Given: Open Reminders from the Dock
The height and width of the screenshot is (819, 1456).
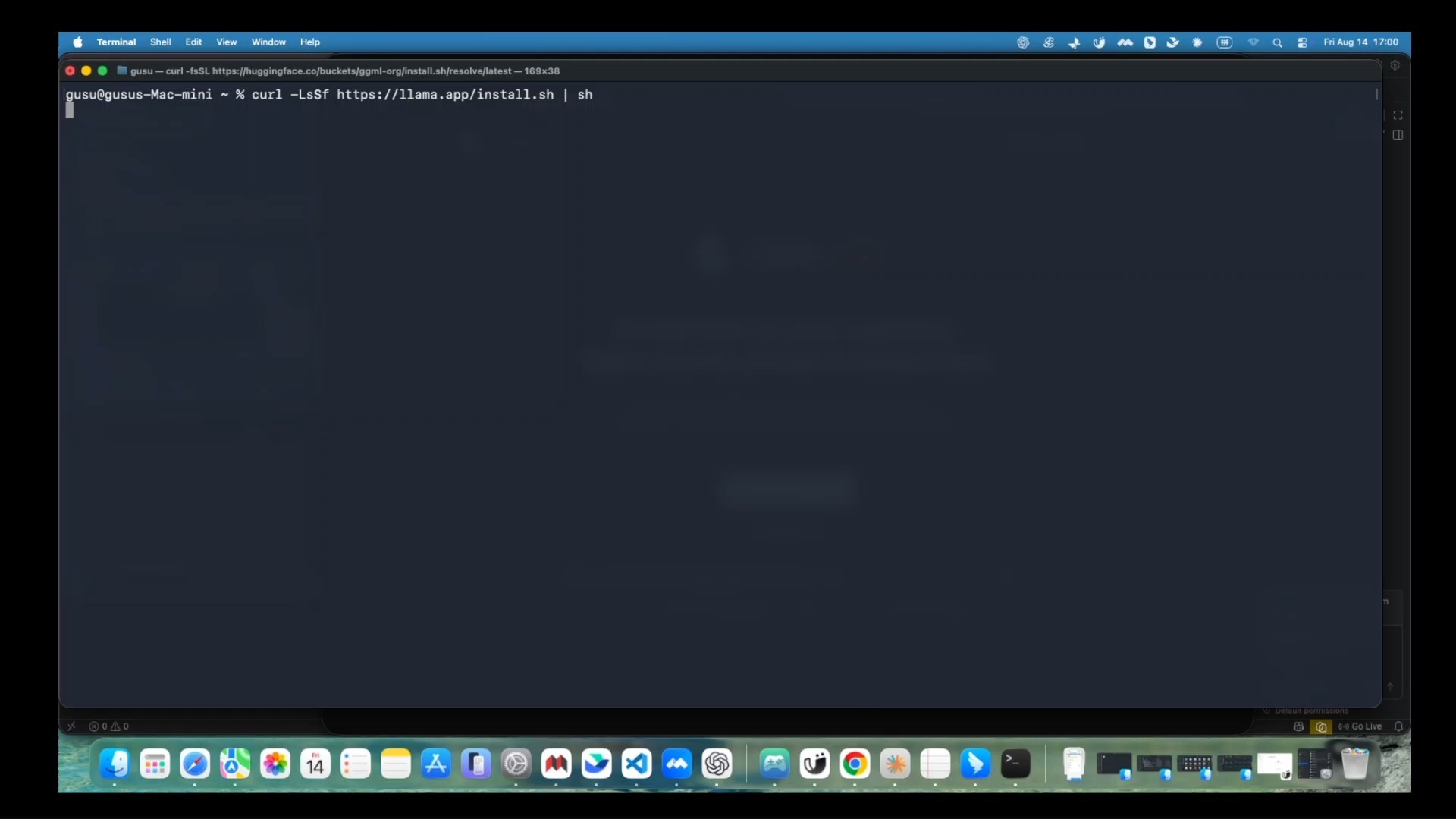Looking at the screenshot, I should pyautogui.click(x=356, y=764).
